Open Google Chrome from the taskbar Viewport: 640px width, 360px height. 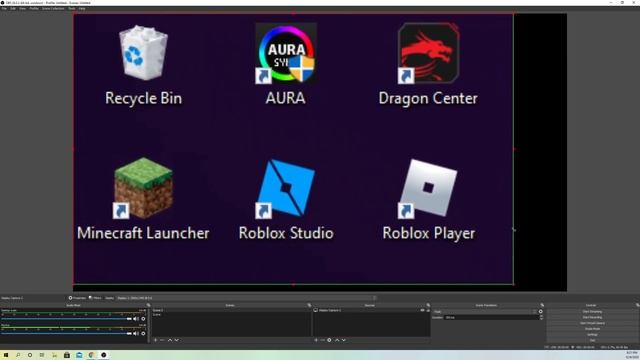point(91,355)
